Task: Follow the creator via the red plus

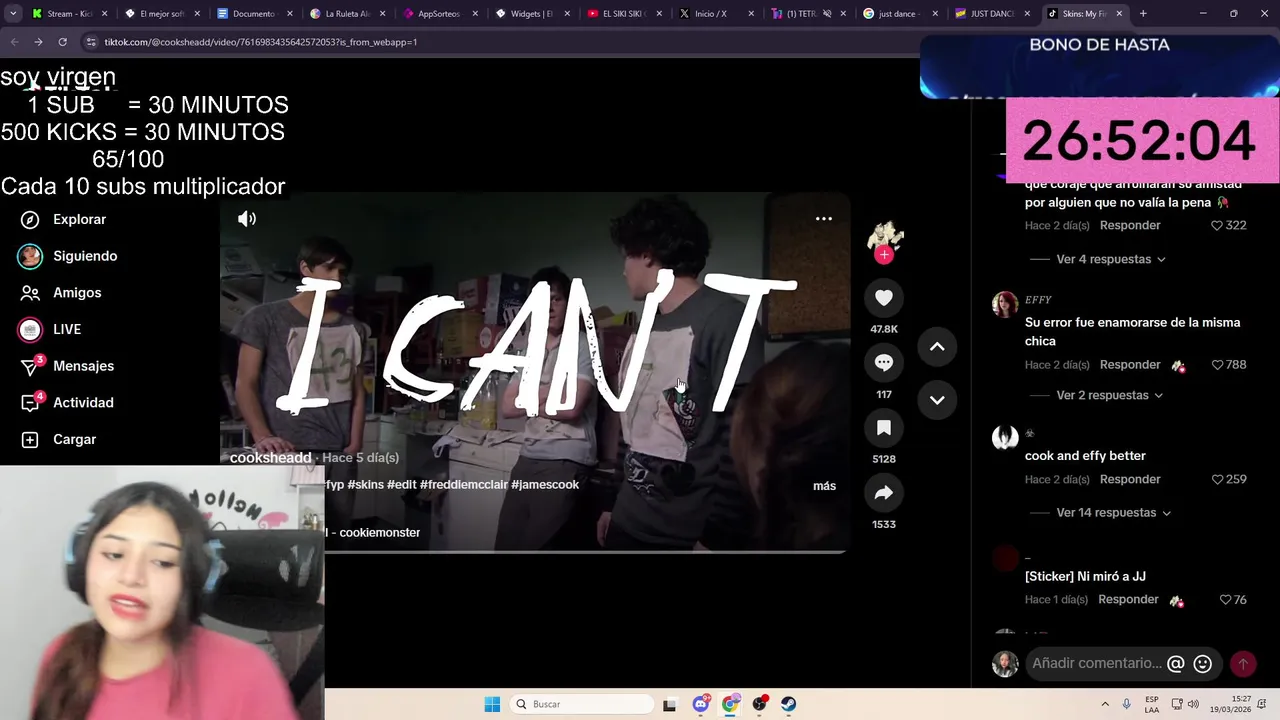Action: (884, 255)
